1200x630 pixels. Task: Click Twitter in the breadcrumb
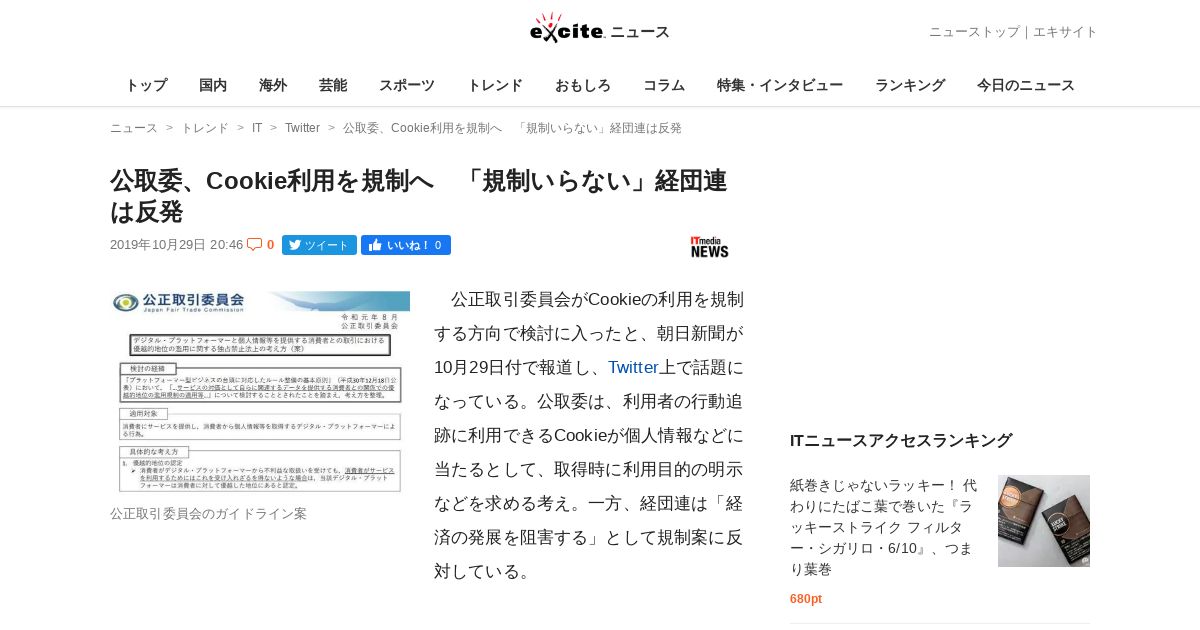click(x=302, y=128)
